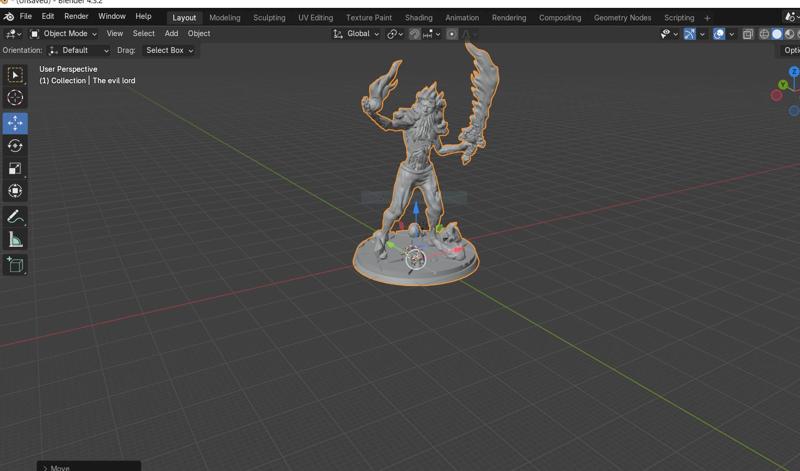Switch to the Scripting workspace tab
The width and height of the screenshot is (800, 471).
[679, 17]
